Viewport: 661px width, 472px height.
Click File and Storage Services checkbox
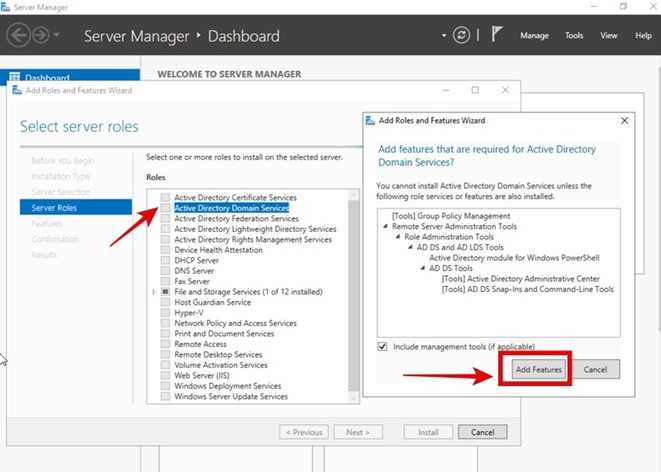tap(165, 292)
